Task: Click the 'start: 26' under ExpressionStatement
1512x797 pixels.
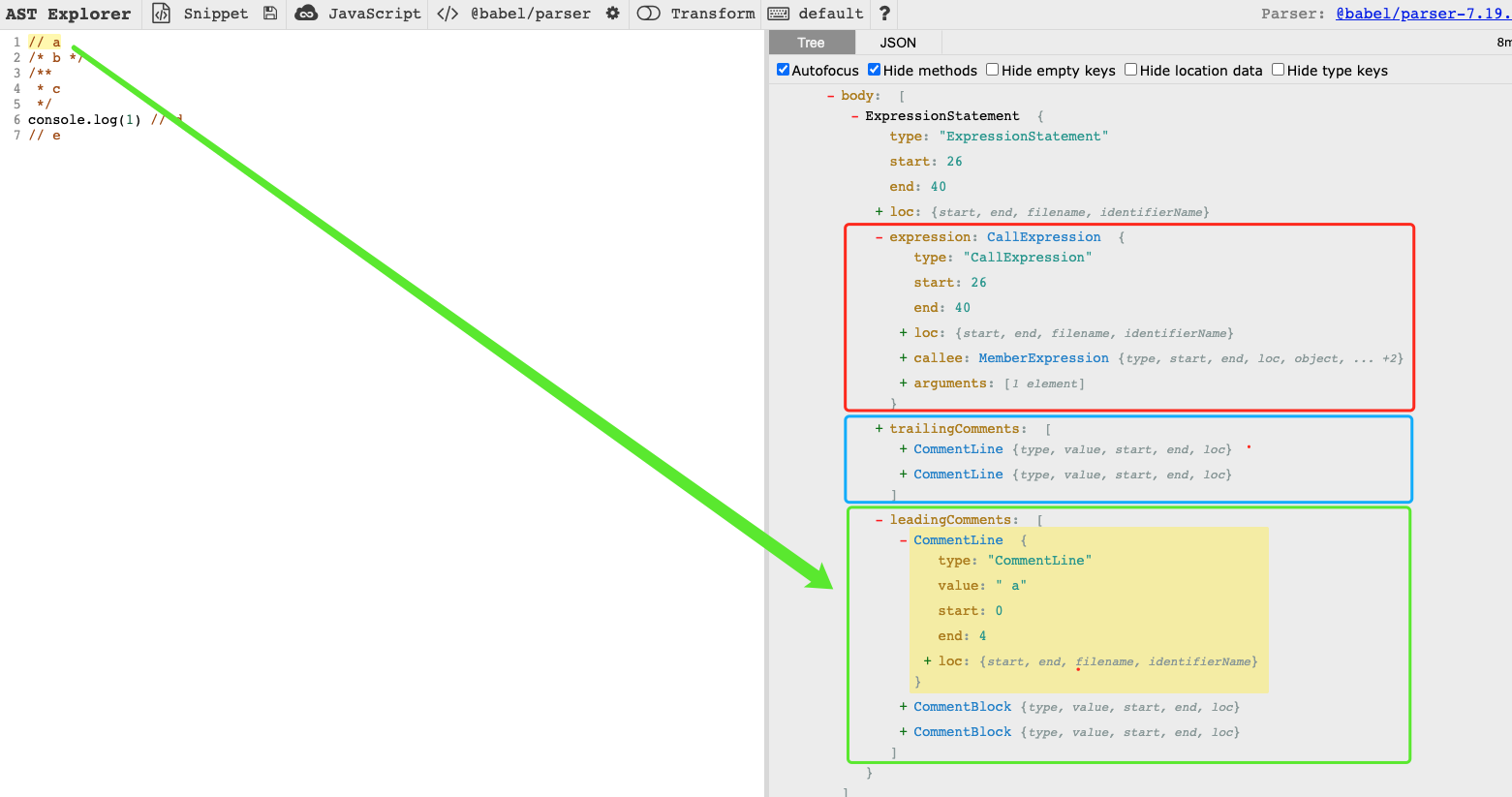Action: coord(926,162)
